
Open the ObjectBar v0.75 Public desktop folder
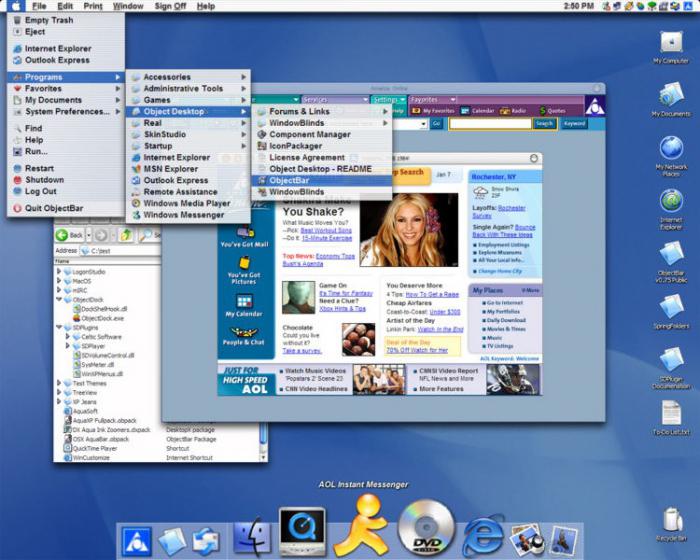(x=671, y=262)
